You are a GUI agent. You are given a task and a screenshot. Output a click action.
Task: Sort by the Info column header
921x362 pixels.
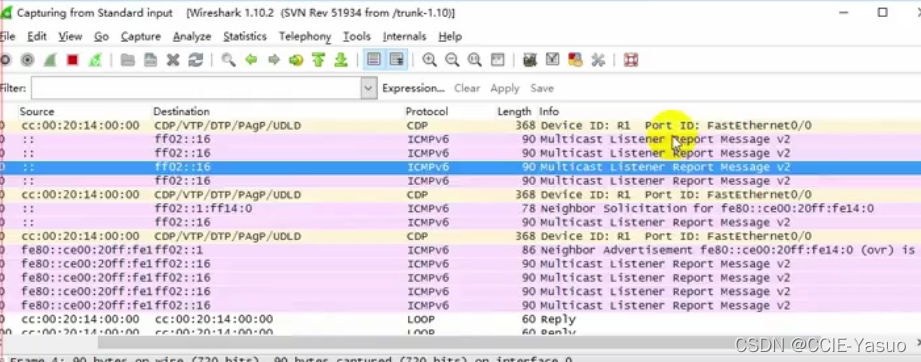[x=549, y=111]
